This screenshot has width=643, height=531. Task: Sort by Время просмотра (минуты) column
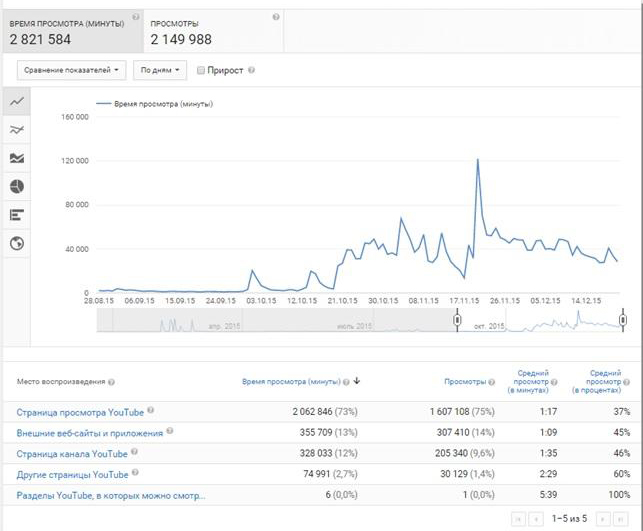coord(291,381)
